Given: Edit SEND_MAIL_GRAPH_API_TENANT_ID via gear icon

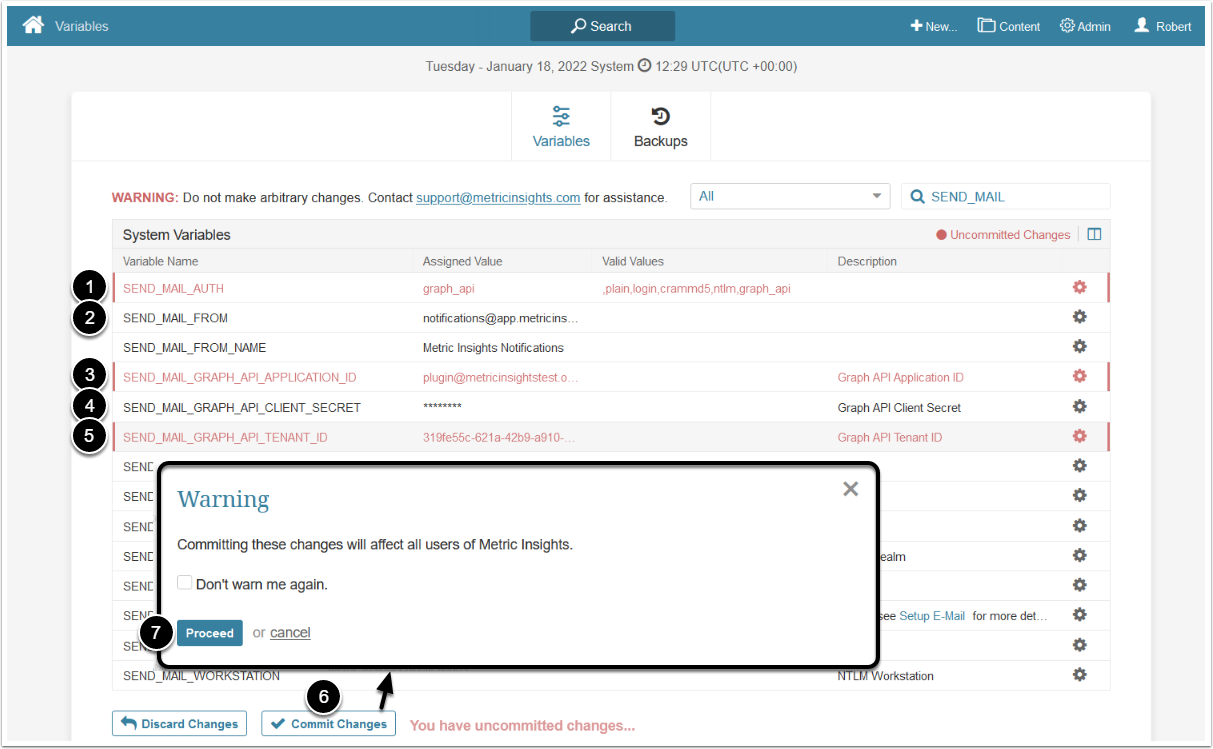Looking at the screenshot, I should (x=1079, y=436).
